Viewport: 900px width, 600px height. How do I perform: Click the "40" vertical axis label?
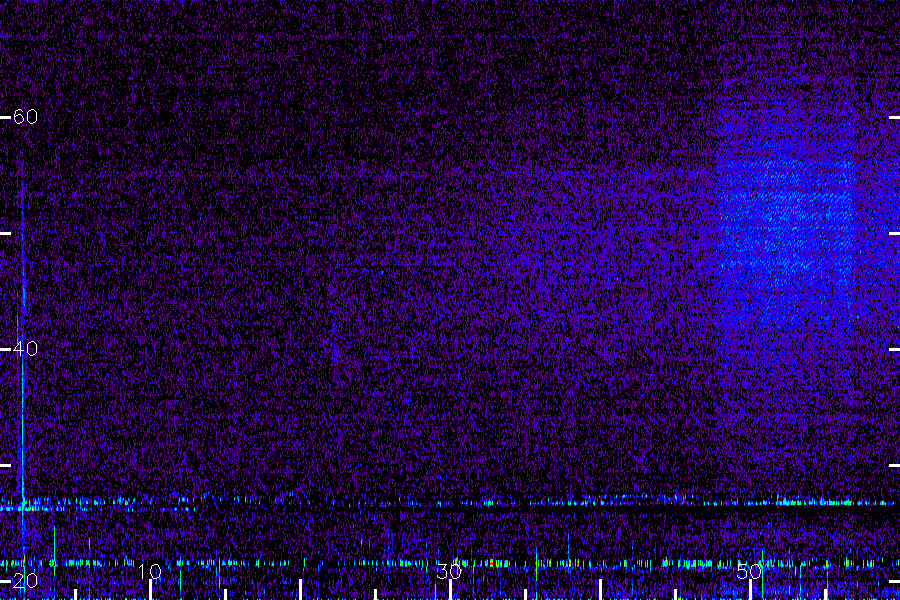25,349
